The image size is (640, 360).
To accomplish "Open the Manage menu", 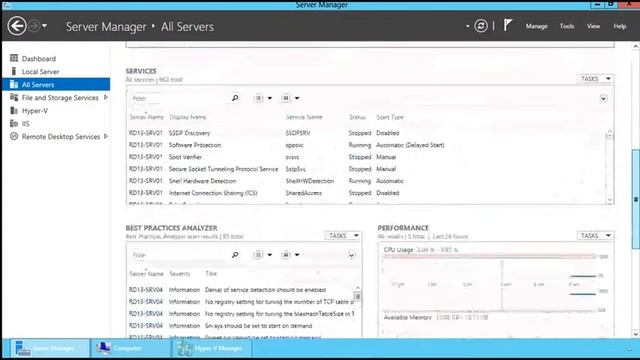I will [x=536, y=26].
